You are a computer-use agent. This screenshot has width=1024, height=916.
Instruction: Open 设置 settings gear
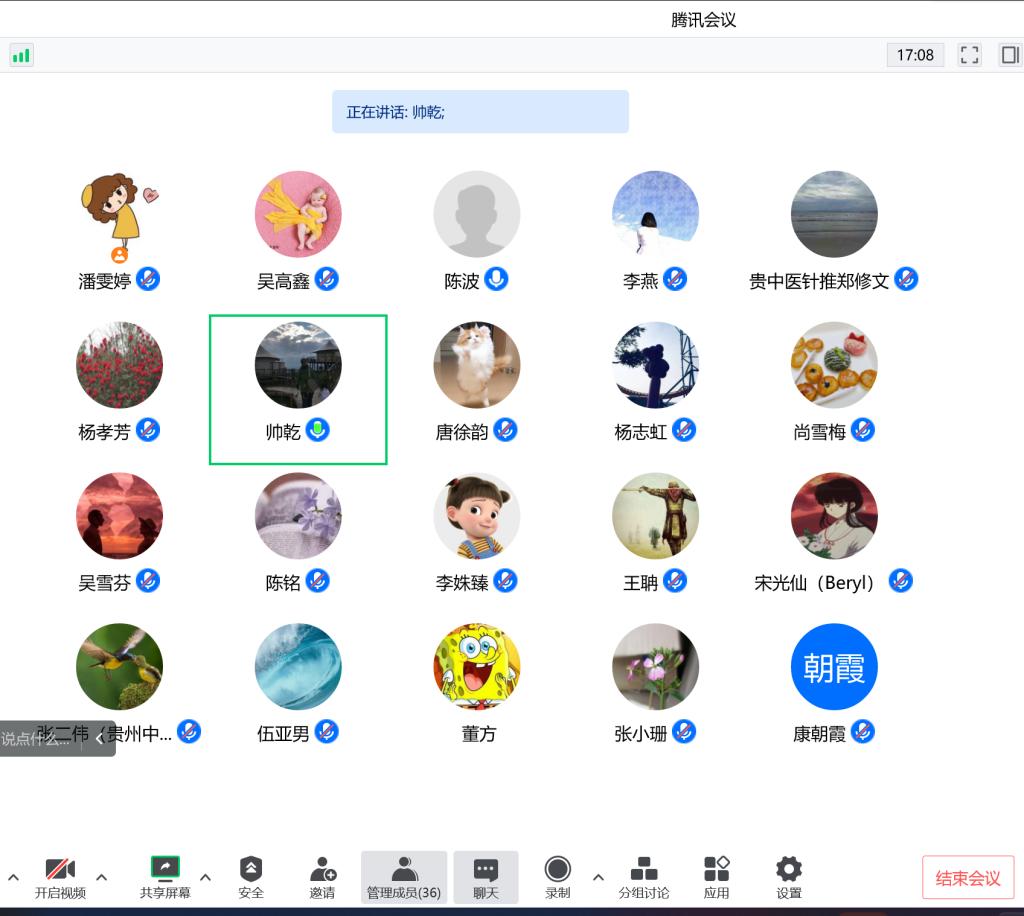tap(789, 877)
